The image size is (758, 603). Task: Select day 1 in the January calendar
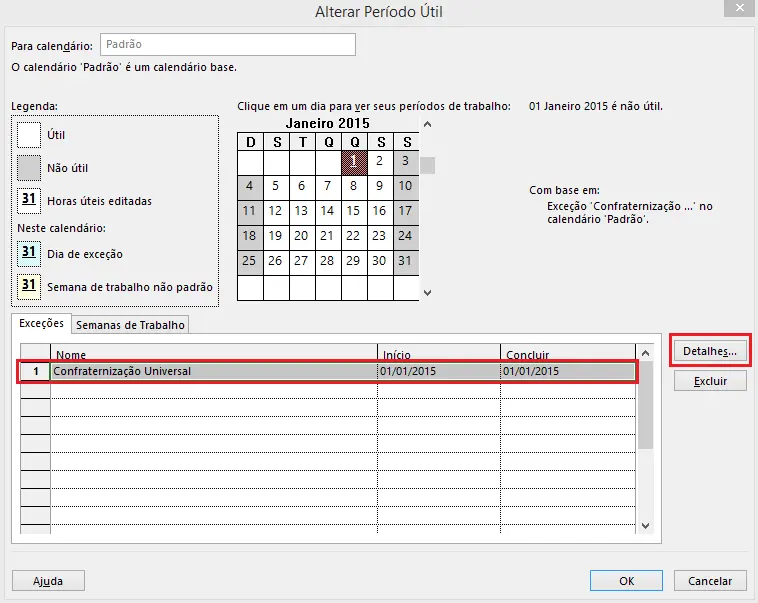coord(354,162)
